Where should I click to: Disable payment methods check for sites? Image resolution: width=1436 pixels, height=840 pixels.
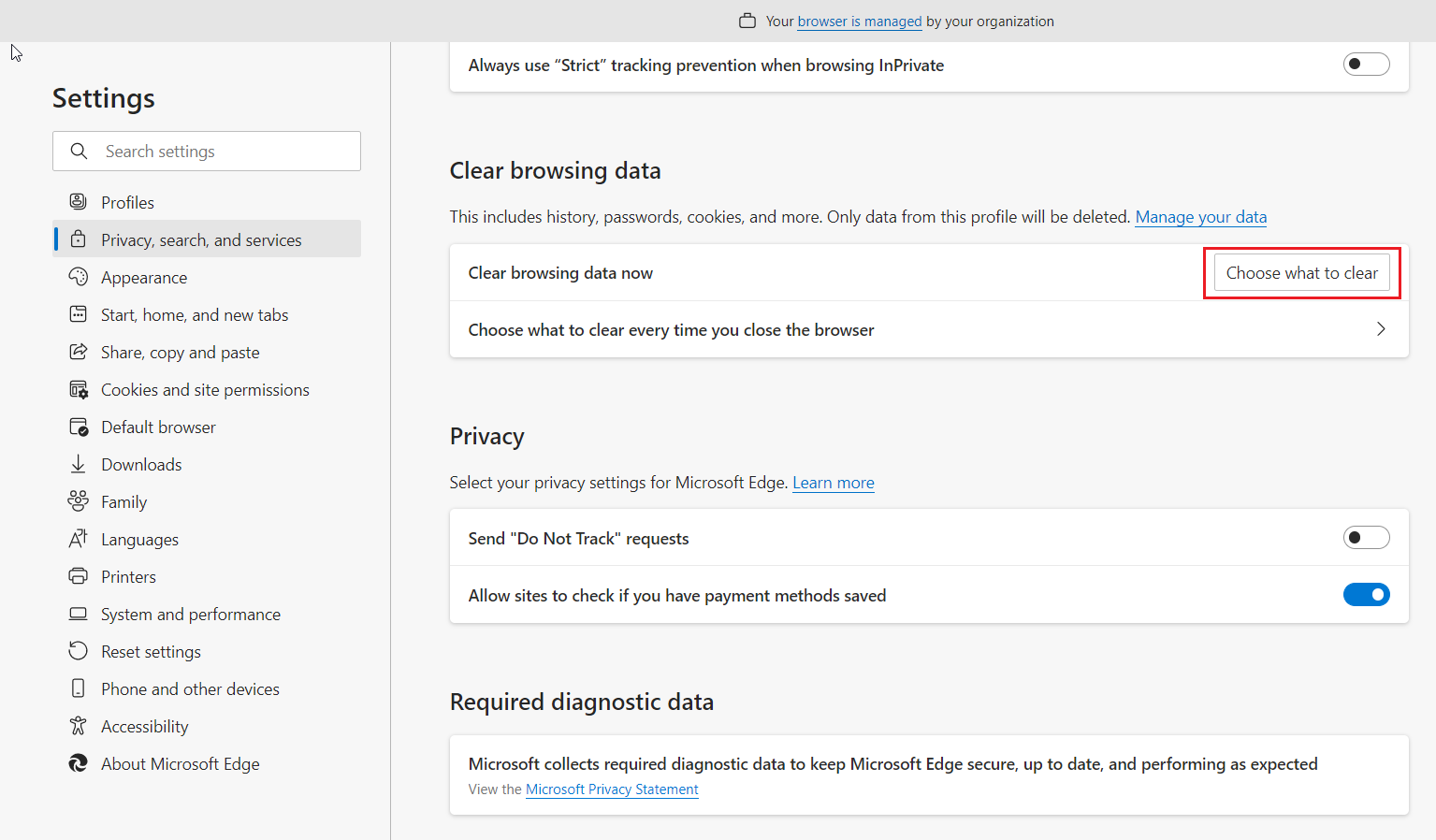tap(1366, 594)
